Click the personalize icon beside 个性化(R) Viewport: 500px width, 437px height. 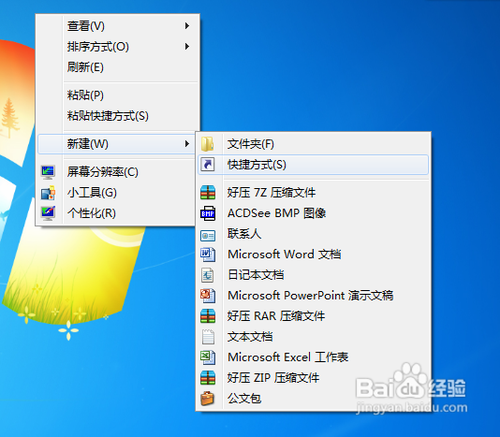click(48, 213)
